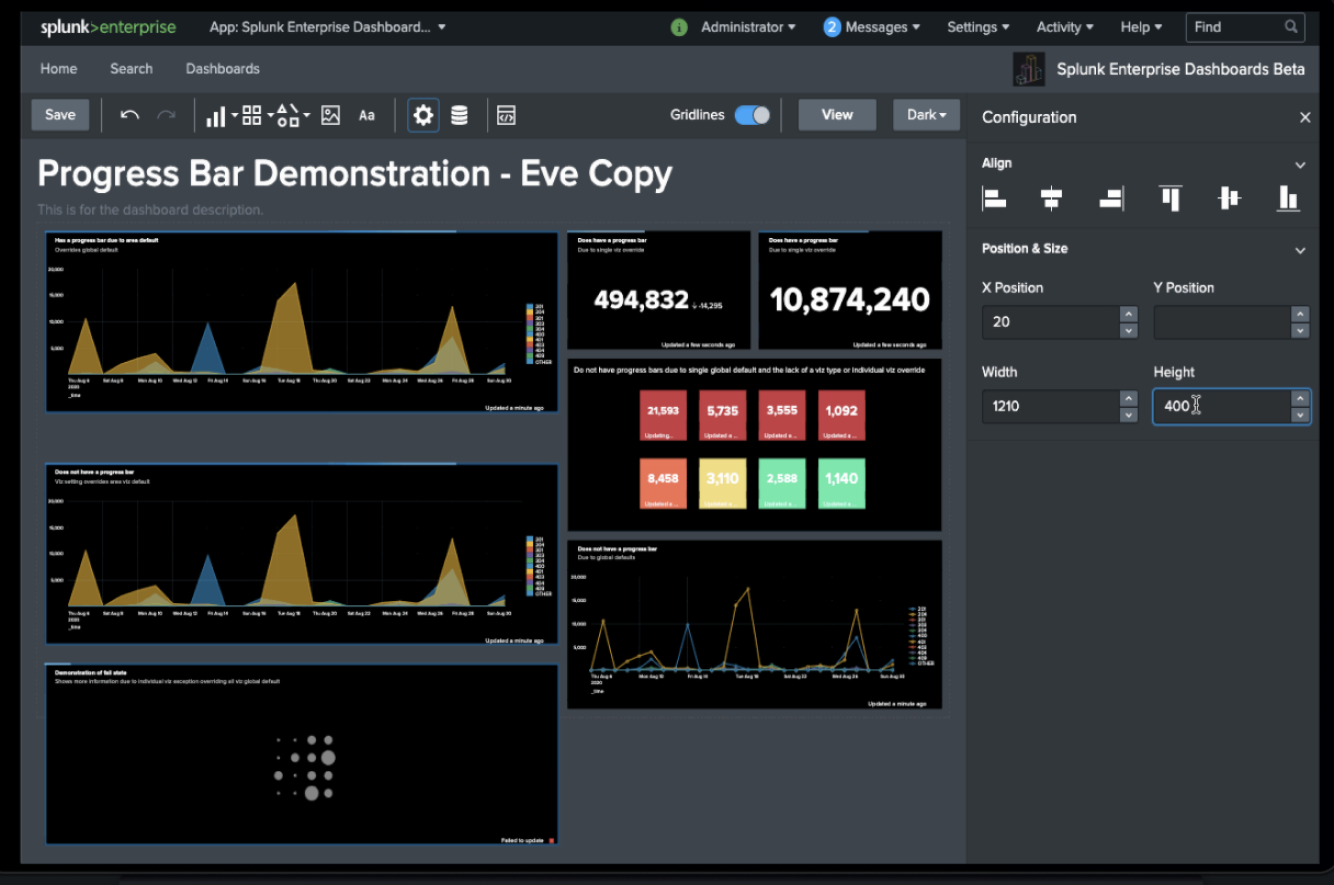Click the add image icon
This screenshot has width=1334, height=885.
pyautogui.click(x=331, y=116)
